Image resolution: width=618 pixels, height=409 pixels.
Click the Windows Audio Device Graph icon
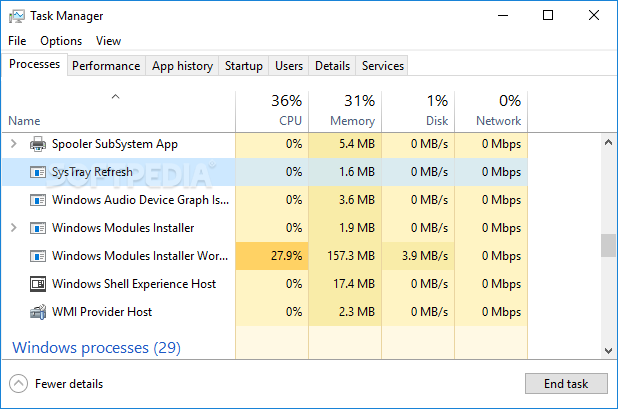[x=38, y=200]
